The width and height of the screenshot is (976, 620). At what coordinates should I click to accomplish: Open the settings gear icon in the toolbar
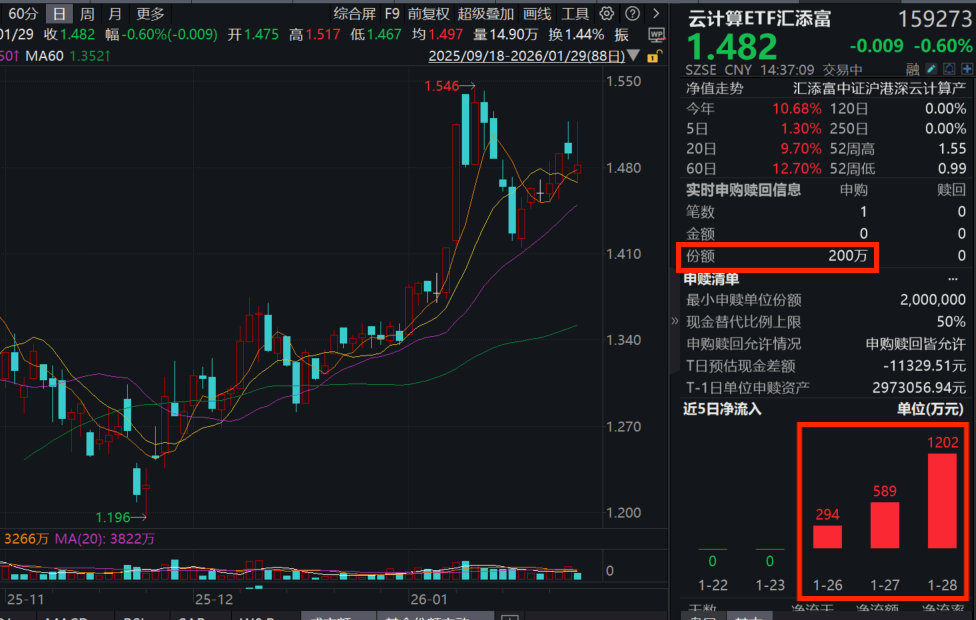[x=606, y=13]
